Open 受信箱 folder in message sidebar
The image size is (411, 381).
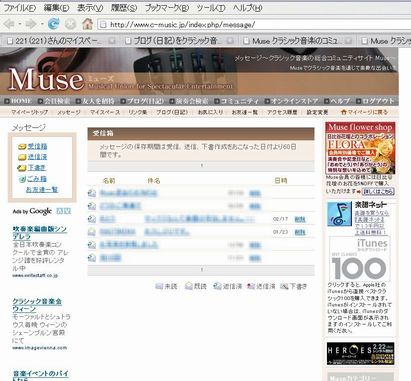(x=37, y=146)
